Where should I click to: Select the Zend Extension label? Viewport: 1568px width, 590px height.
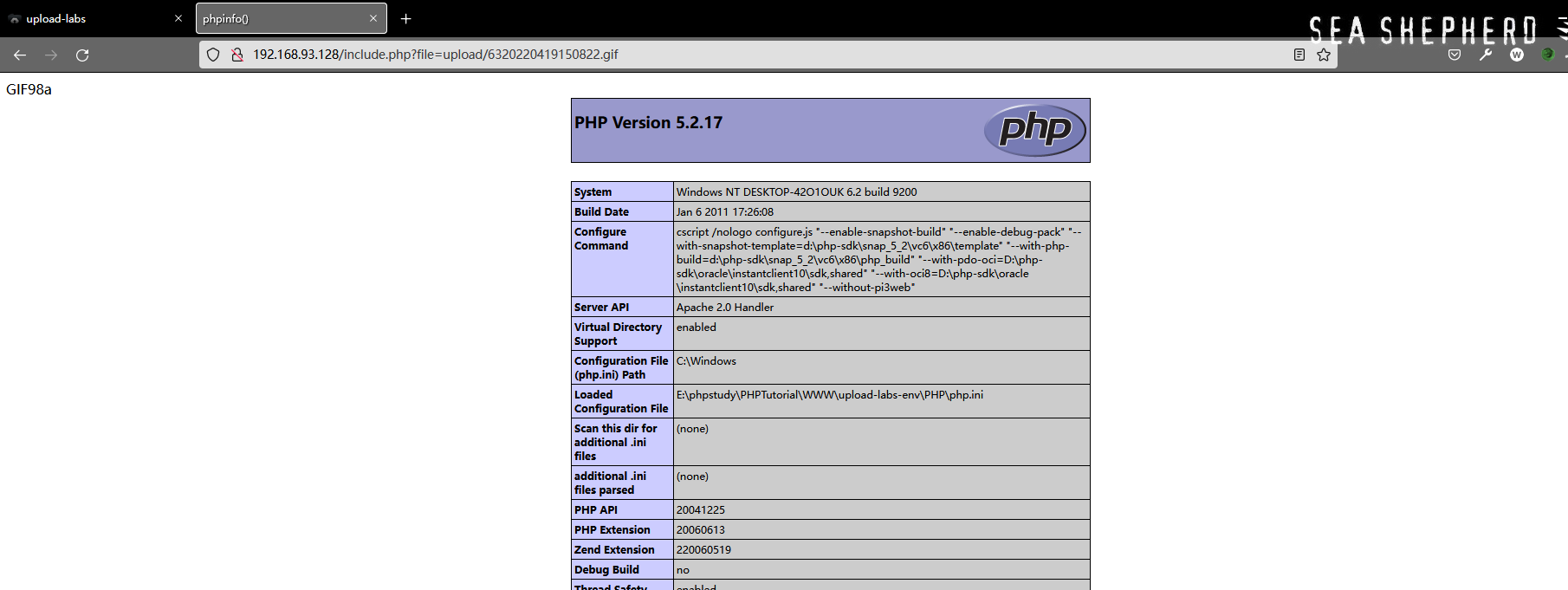(x=614, y=550)
